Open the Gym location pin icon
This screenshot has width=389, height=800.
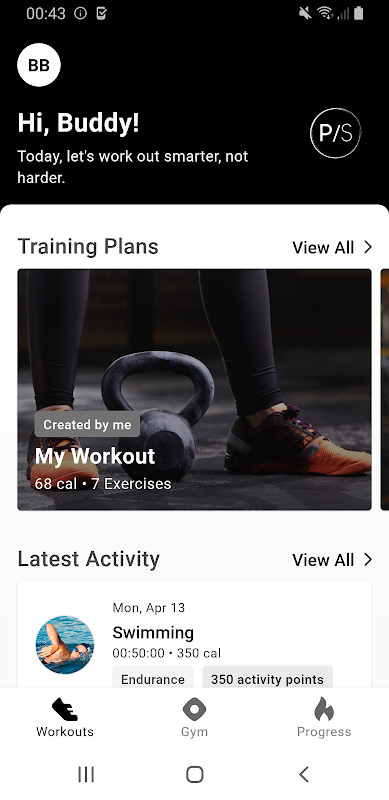click(194, 710)
